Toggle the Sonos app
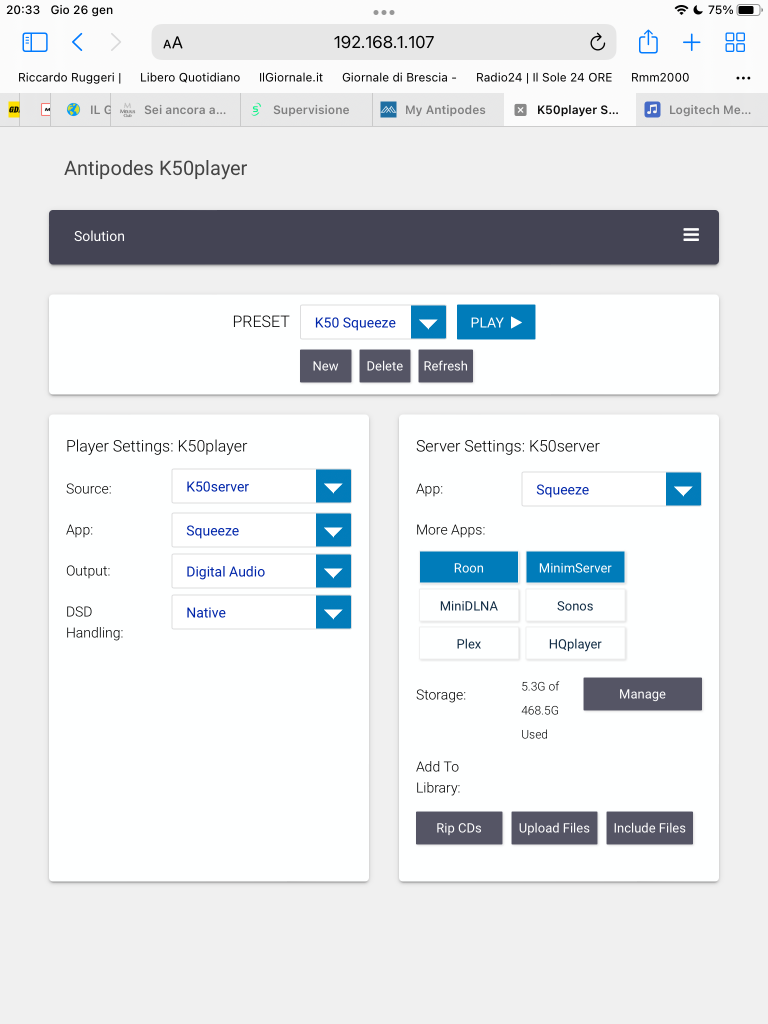This screenshot has width=768, height=1024. 575,605
